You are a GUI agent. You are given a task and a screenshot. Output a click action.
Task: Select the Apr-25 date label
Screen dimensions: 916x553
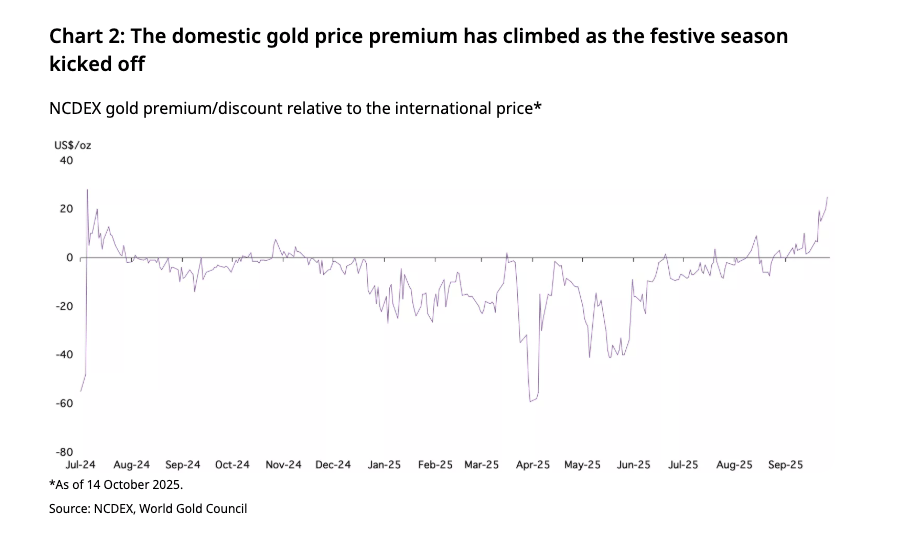pos(533,465)
